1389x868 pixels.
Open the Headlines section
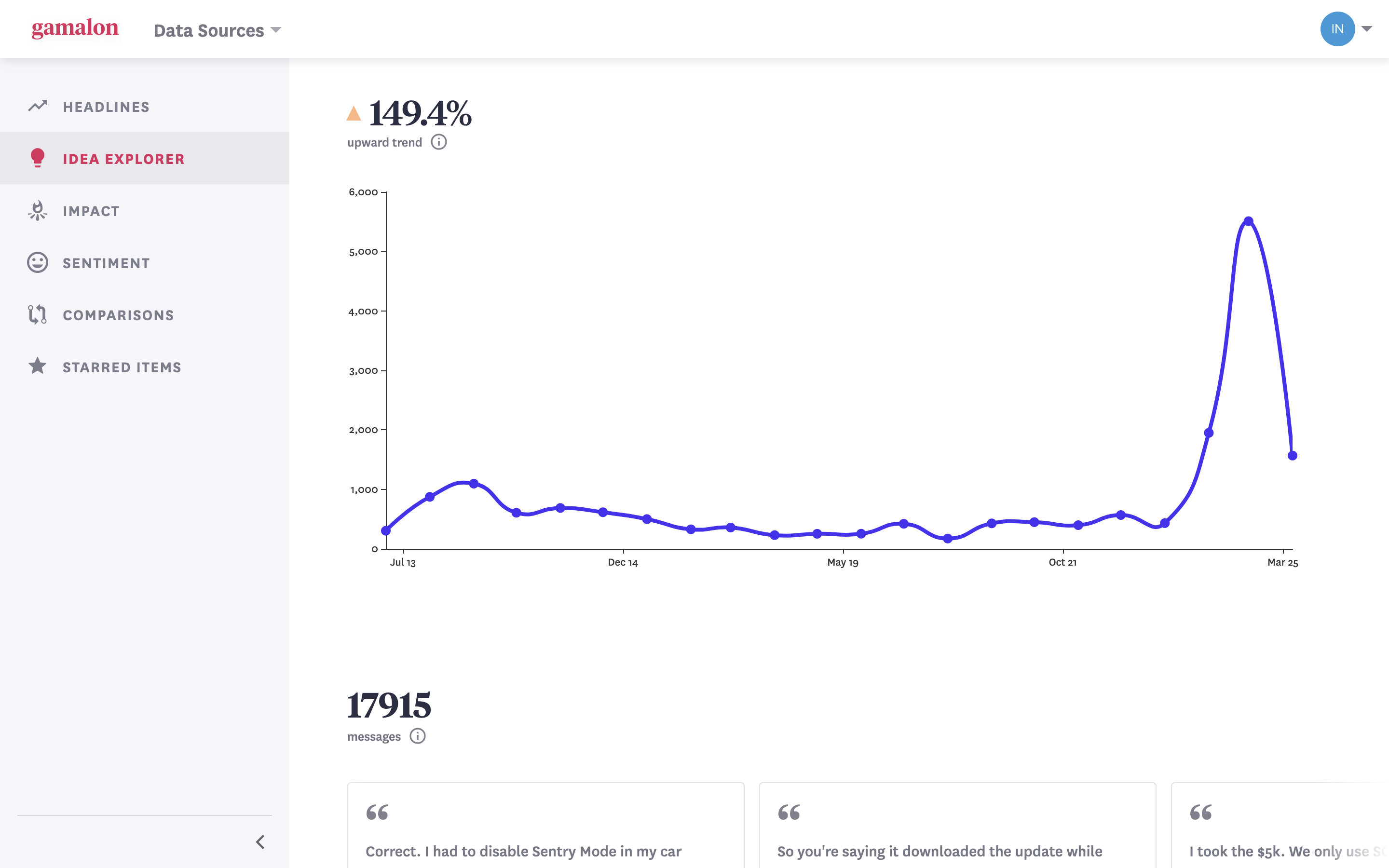(x=145, y=106)
